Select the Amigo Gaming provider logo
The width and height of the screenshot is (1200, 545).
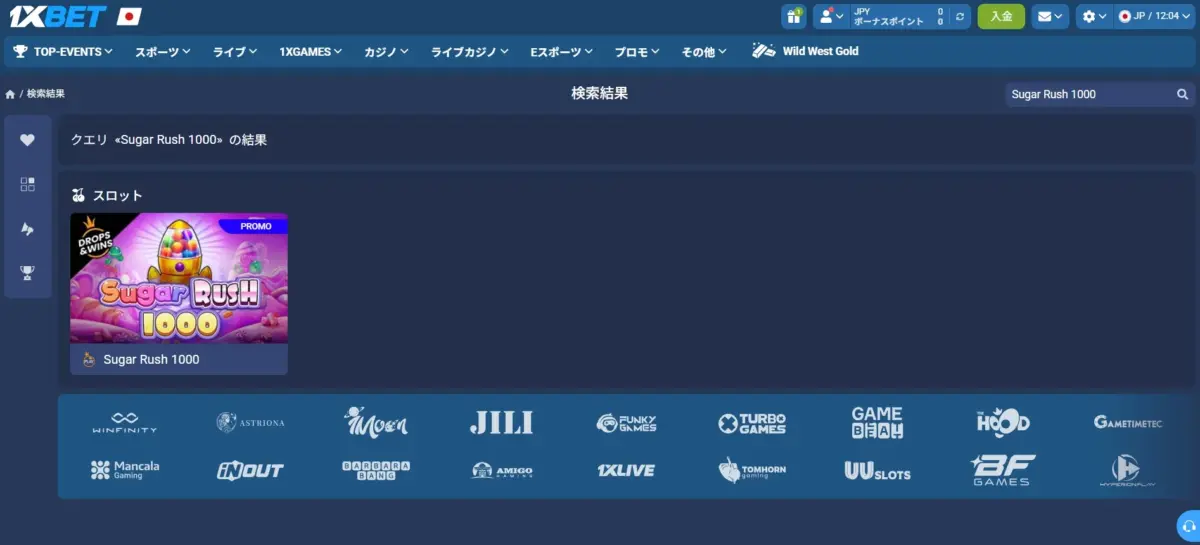pos(502,470)
